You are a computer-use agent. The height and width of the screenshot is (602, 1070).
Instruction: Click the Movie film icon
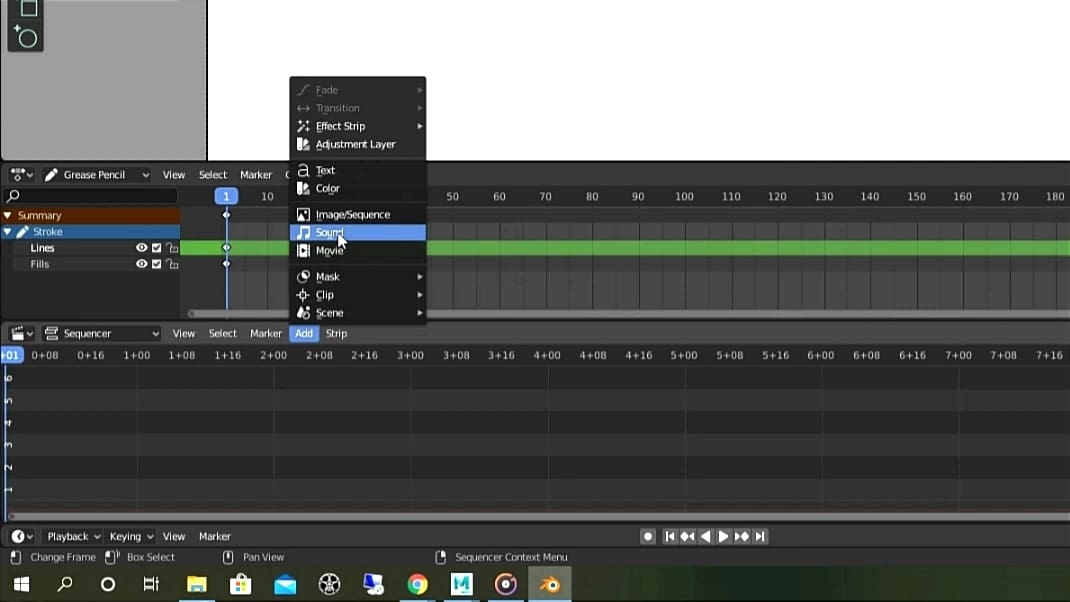pyautogui.click(x=303, y=250)
